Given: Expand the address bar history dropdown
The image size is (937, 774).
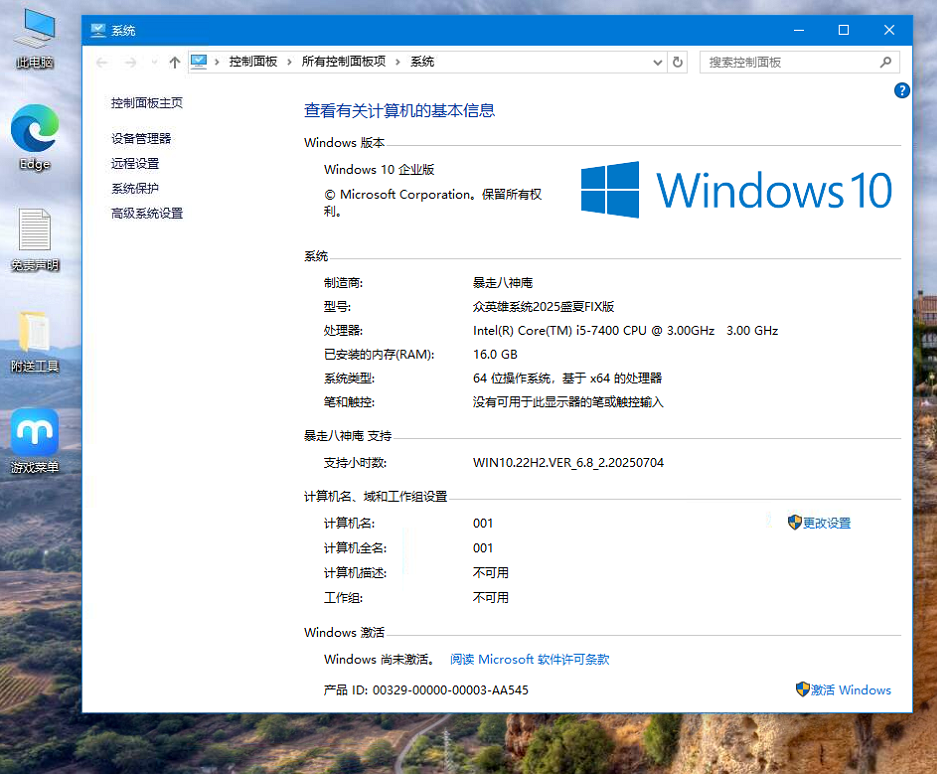Looking at the screenshot, I should pyautogui.click(x=657, y=62).
